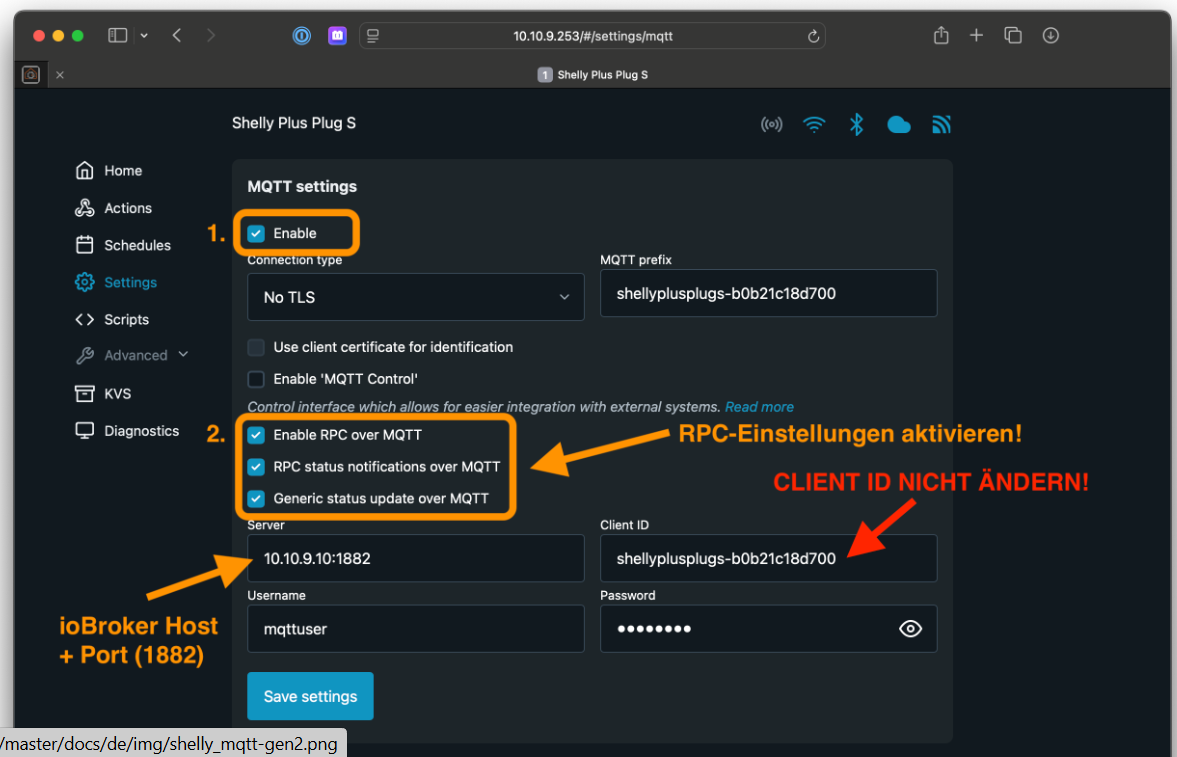Open the KVS page

click(x=104, y=394)
